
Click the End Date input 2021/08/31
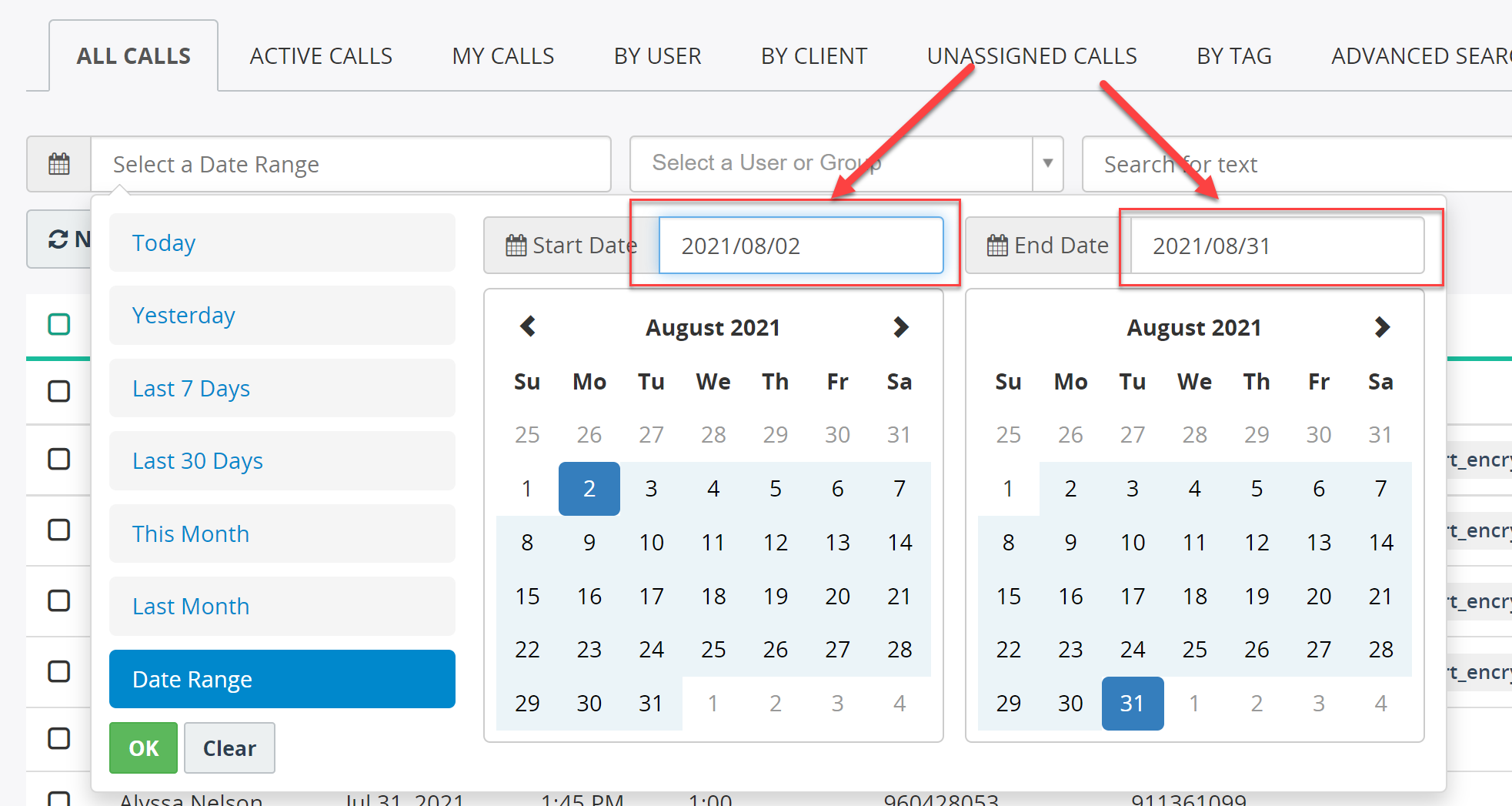(x=1277, y=246)
